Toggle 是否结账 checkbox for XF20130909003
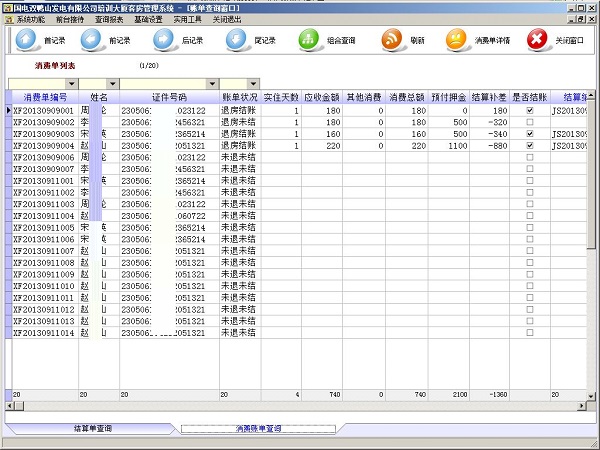600x450 pixels. [530, 134]
